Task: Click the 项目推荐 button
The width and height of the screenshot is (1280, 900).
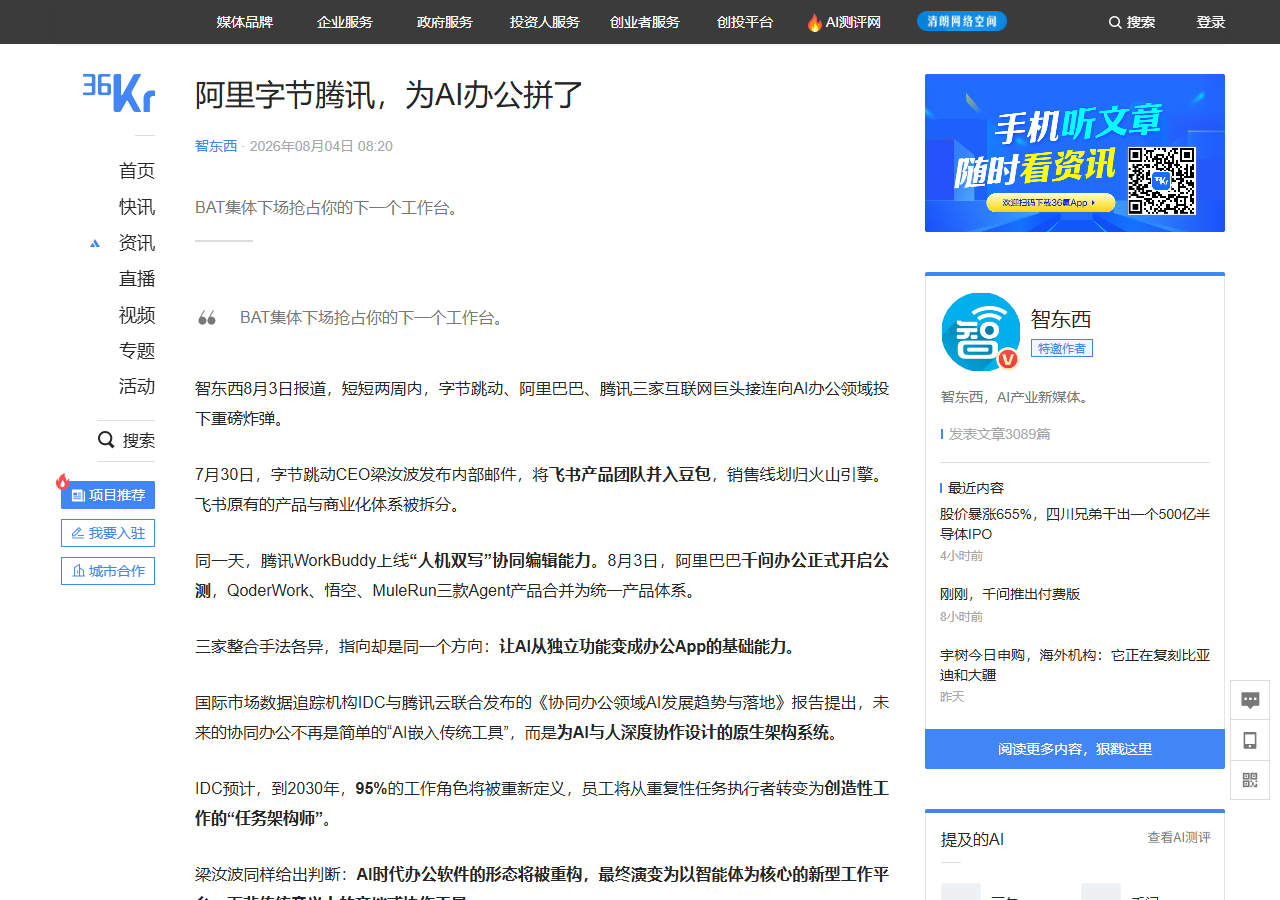Action: (108, 495)
